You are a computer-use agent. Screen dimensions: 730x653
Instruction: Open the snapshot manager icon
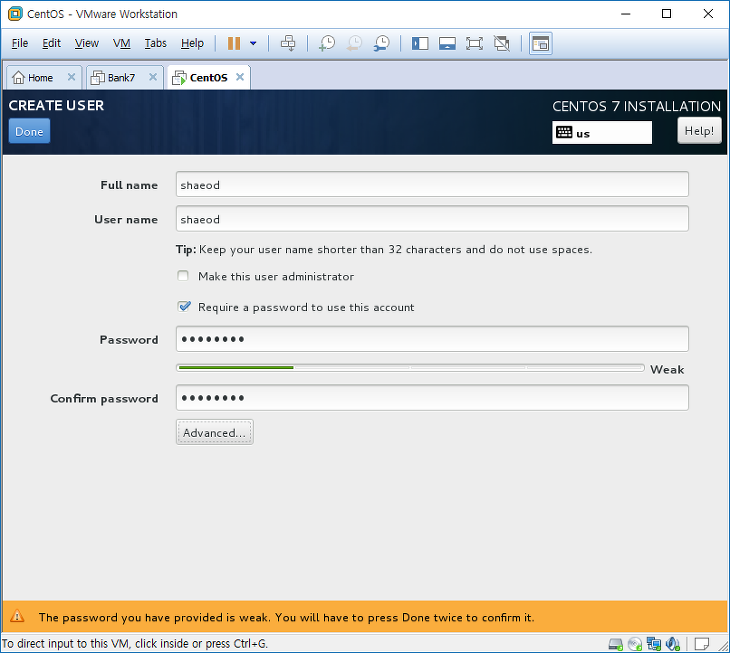coord(382,43)
